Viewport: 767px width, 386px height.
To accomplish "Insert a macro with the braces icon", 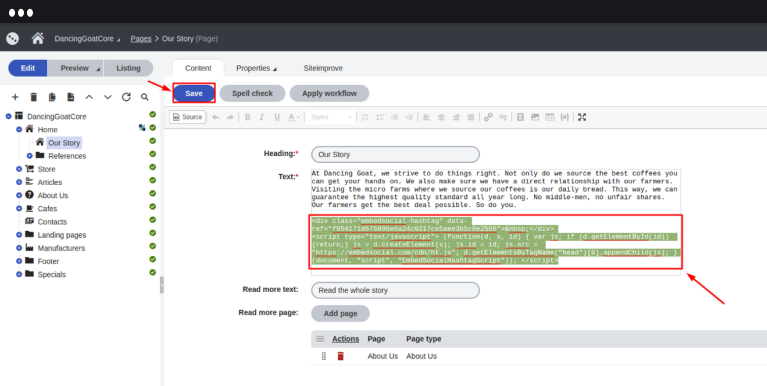I will 564,117.
